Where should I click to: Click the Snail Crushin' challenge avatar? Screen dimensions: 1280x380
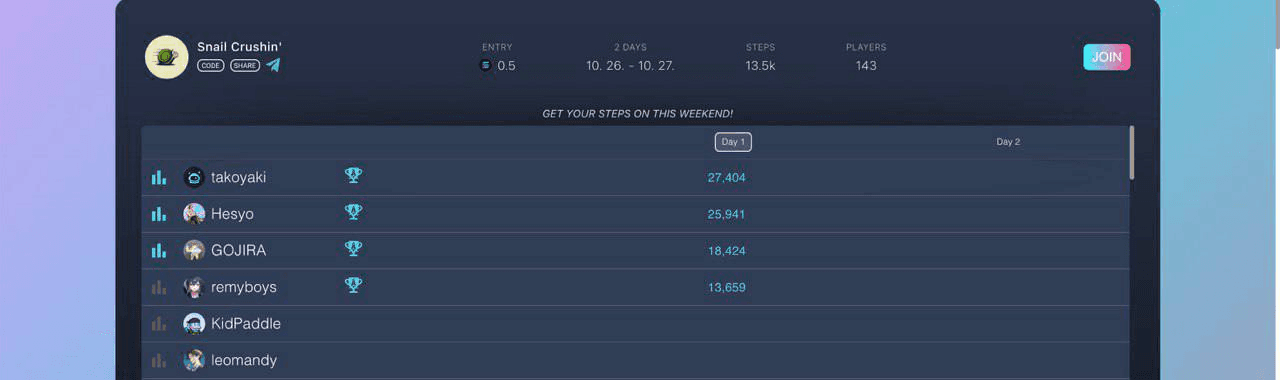[166, 57]
